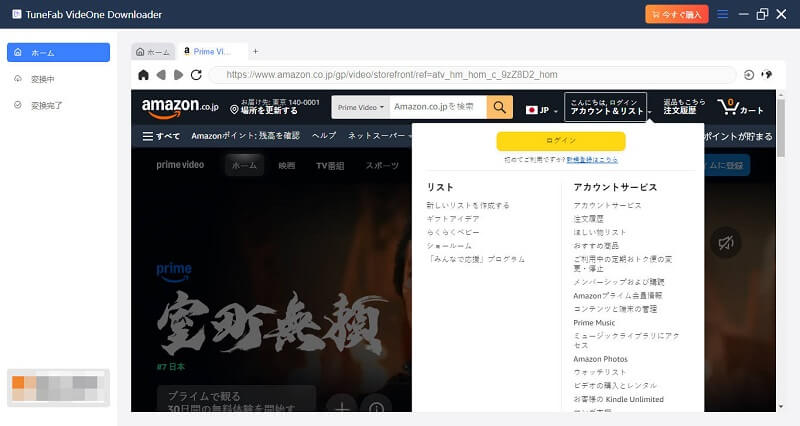Viewport: 800px width, 426px height.
Task: Click ウォッチリスト link
Action: click(599, 372)
